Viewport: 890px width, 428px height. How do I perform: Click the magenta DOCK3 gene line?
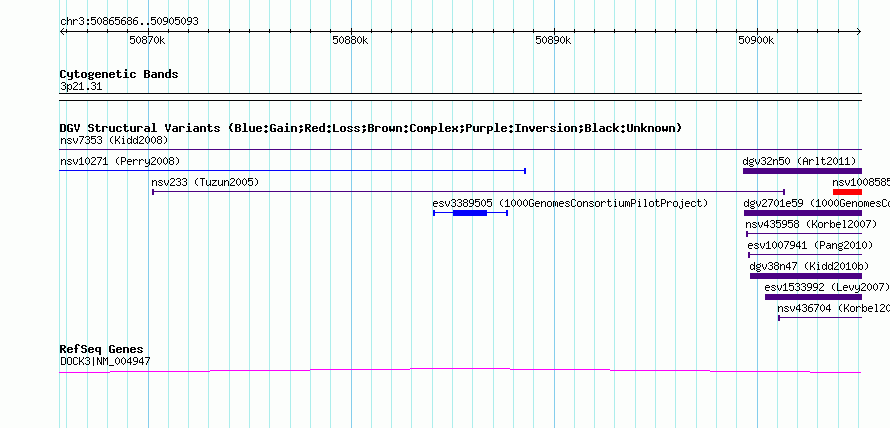pos(460,370)
